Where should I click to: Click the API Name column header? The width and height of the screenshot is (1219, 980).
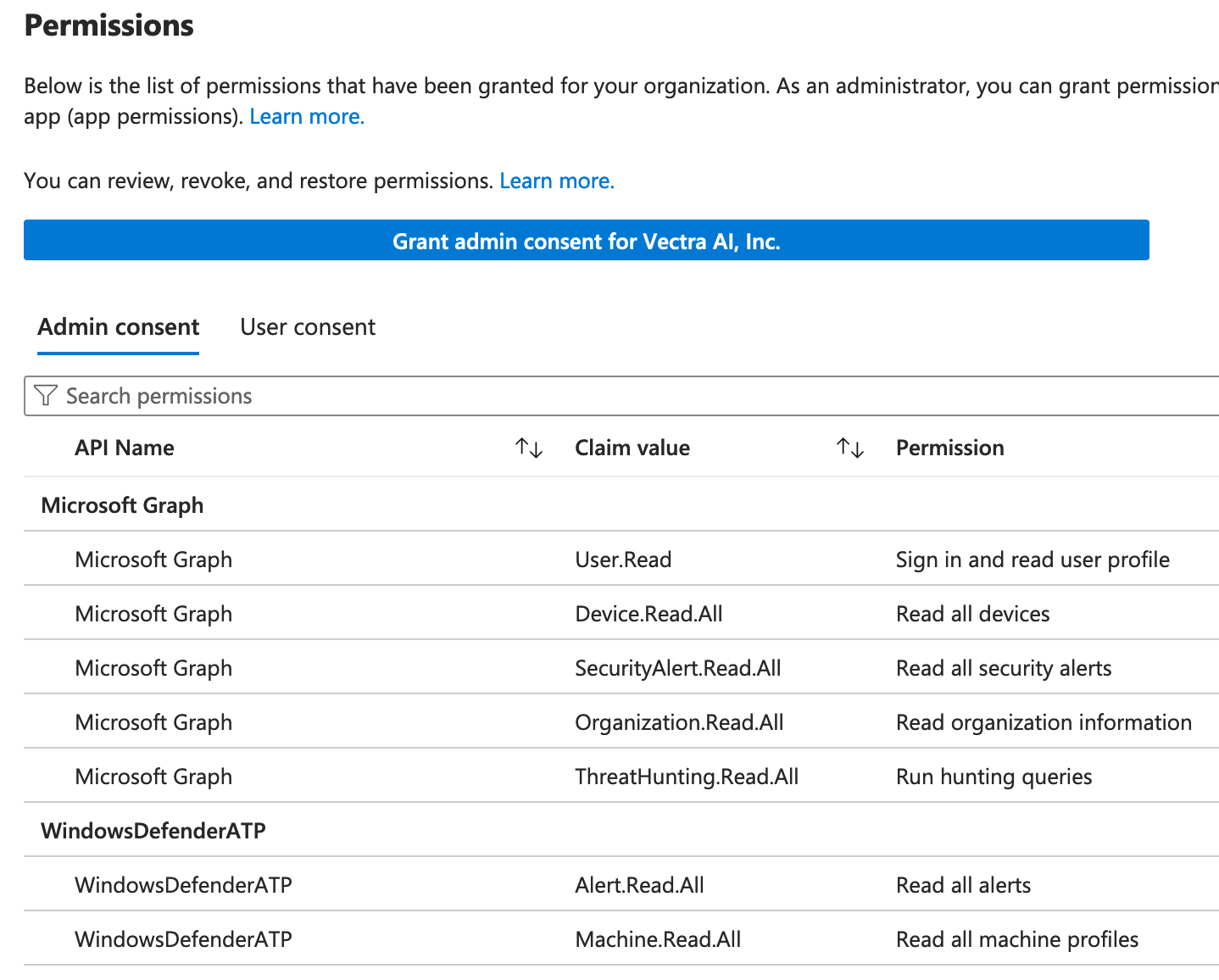(x=125, y=448)
